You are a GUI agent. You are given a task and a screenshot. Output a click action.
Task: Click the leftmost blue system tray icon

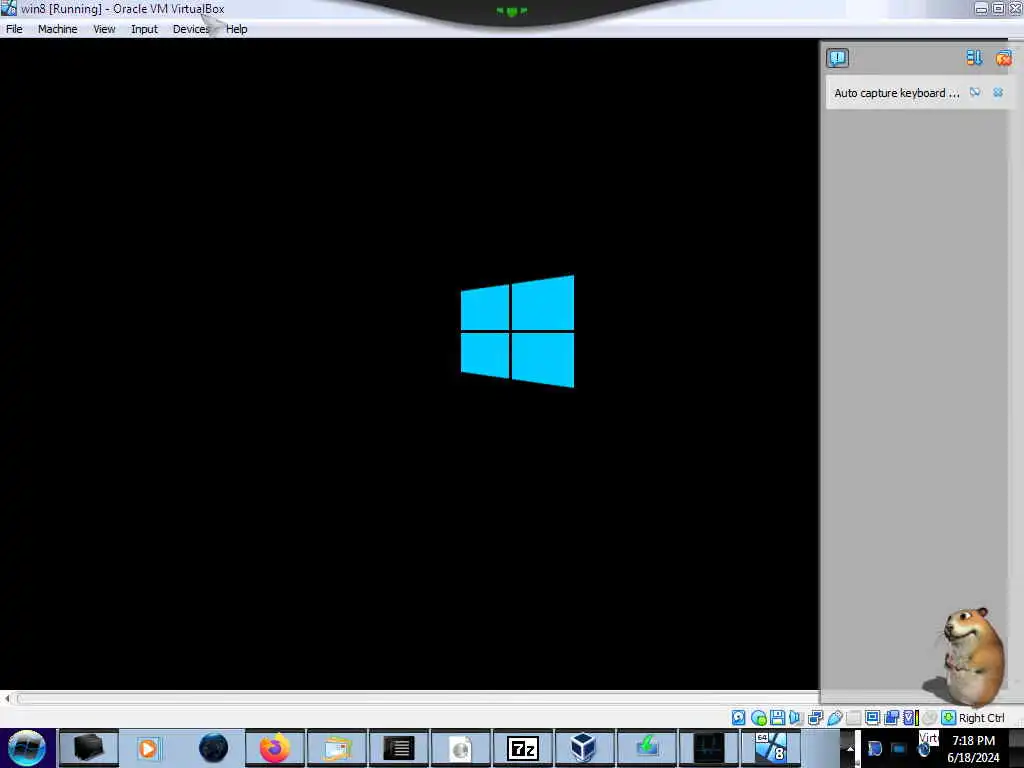coord(874,748)
